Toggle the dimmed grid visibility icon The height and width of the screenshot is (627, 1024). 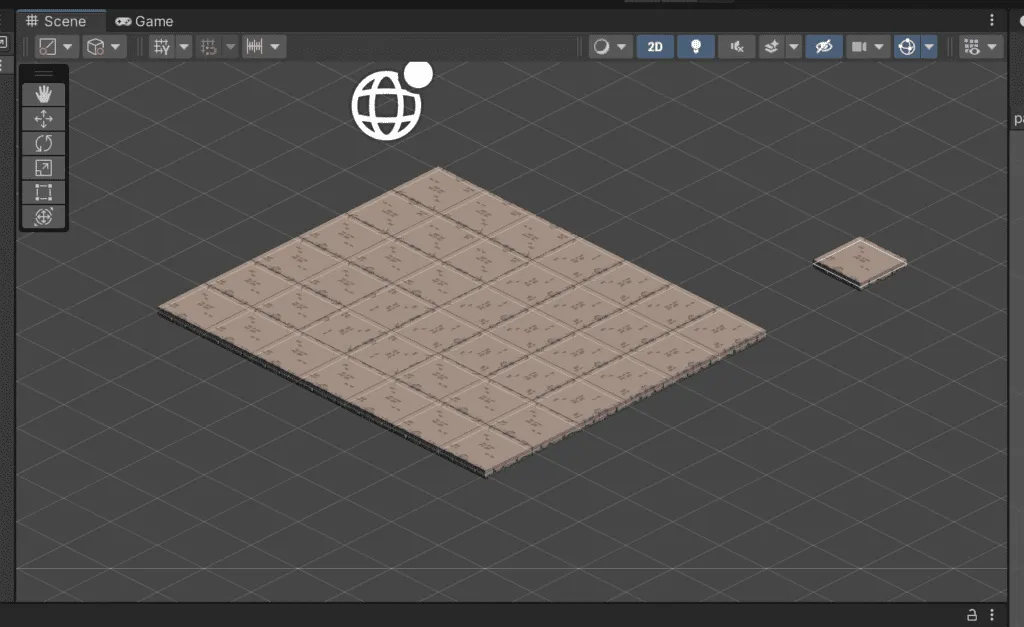[209, 47]
